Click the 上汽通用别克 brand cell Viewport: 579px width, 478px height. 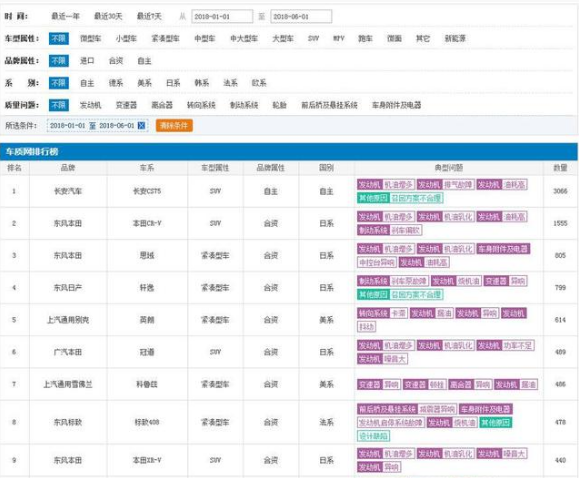[68, 320]
